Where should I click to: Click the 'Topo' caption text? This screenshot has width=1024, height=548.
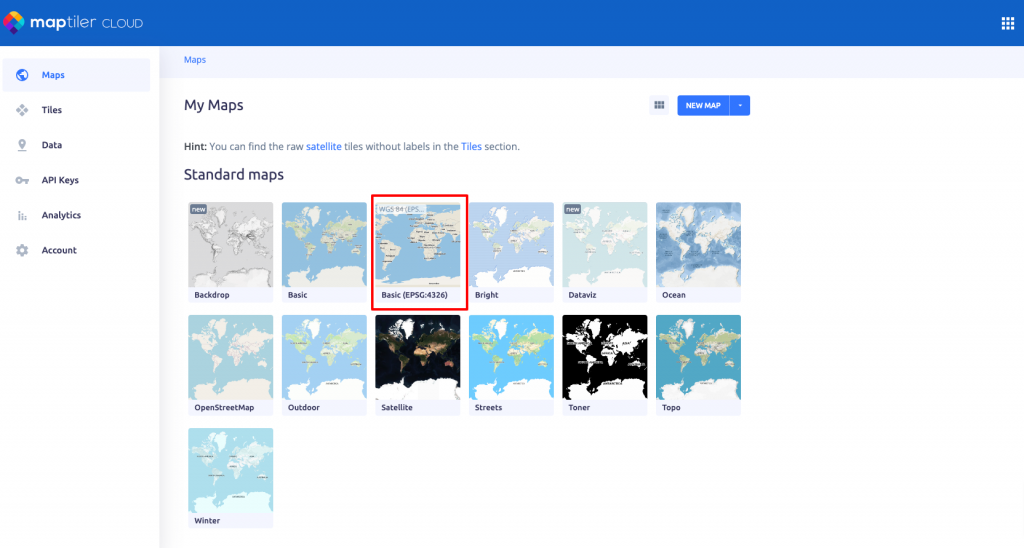[x=671, y=408]
